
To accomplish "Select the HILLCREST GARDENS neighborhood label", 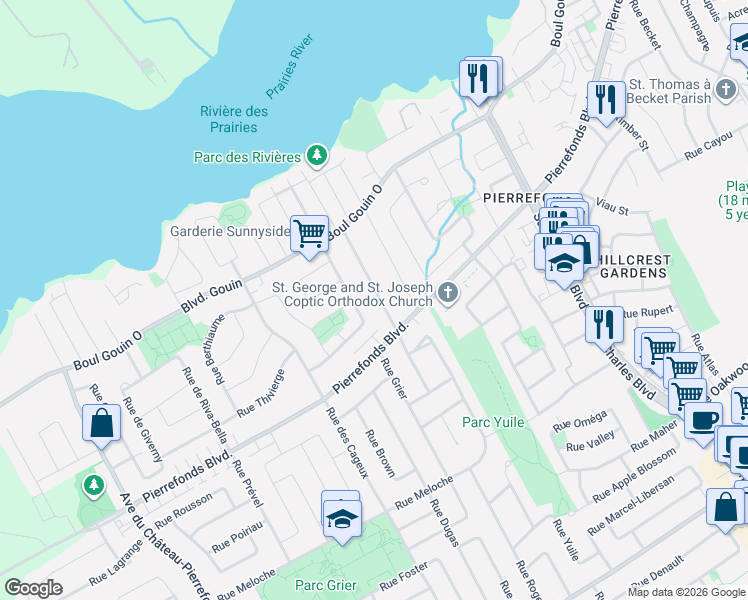I will 634,266.
